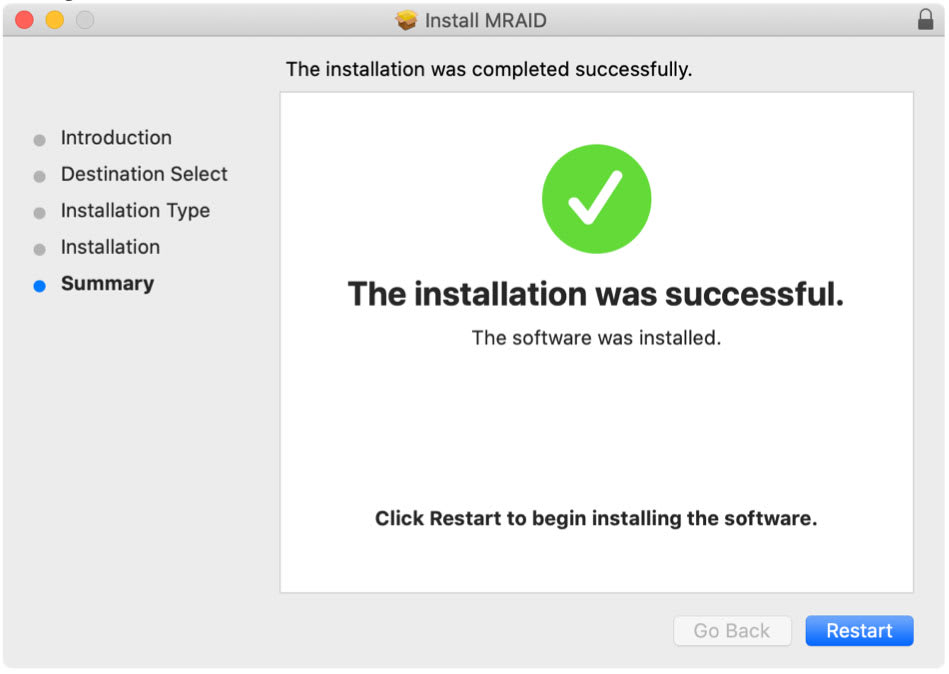
Task: Select the Introduction step in the sidebar
Action: pos(117,138)
